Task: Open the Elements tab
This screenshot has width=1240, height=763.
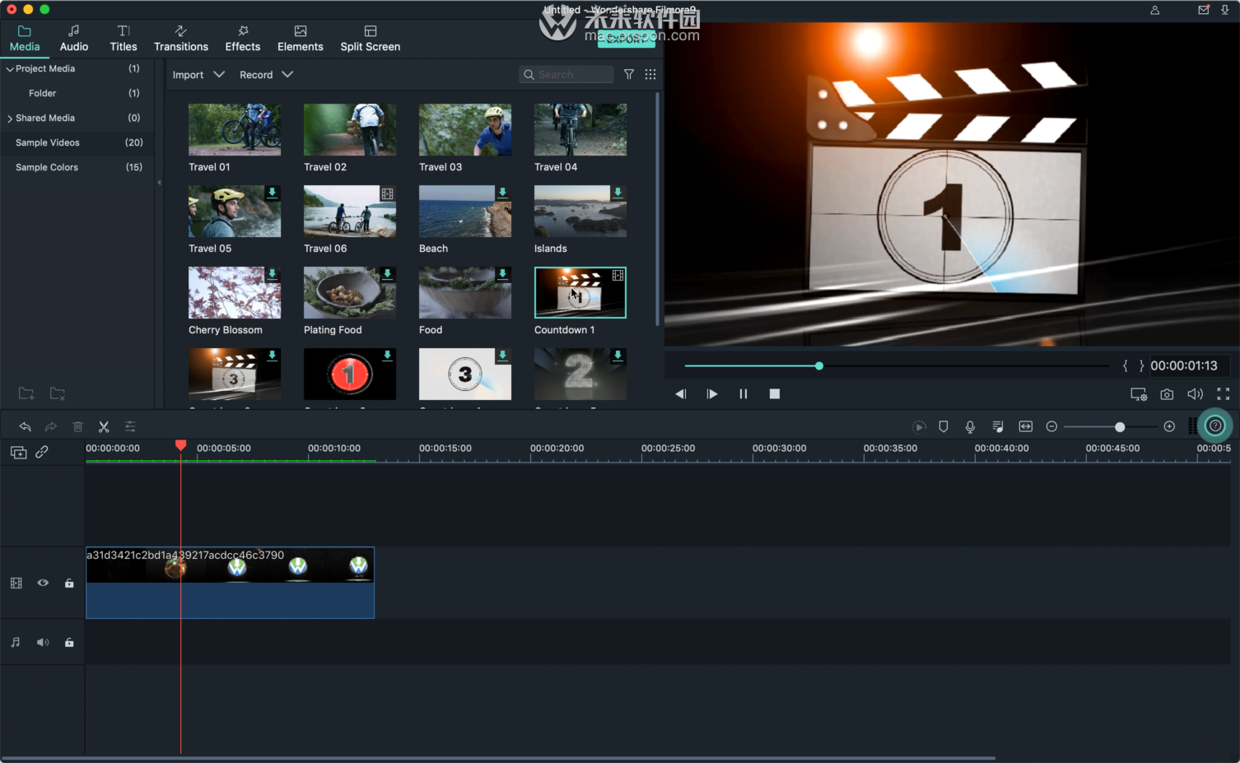Action: [x=300, y=39]
